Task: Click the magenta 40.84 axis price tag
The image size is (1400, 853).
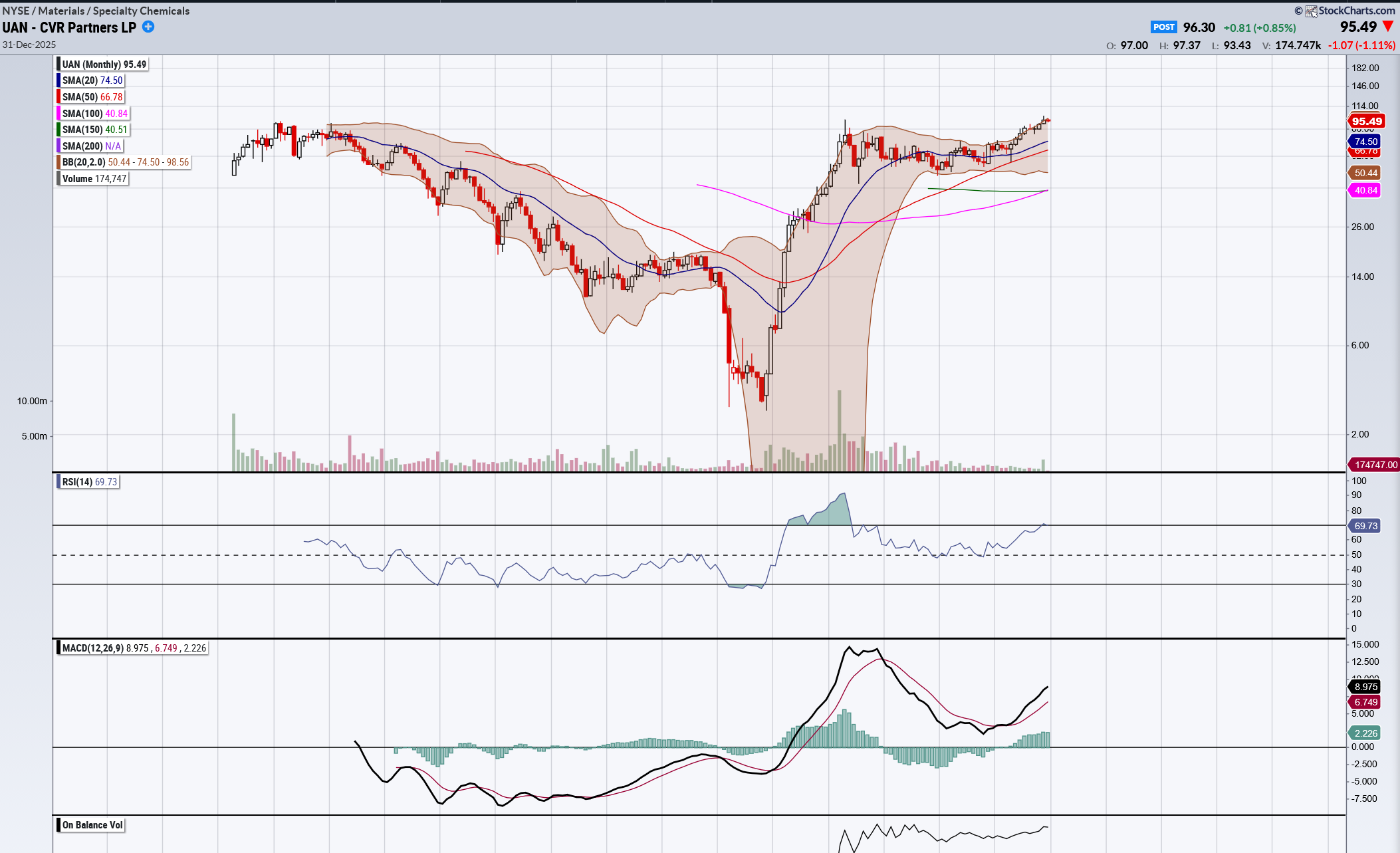Action: (1365, 190)
